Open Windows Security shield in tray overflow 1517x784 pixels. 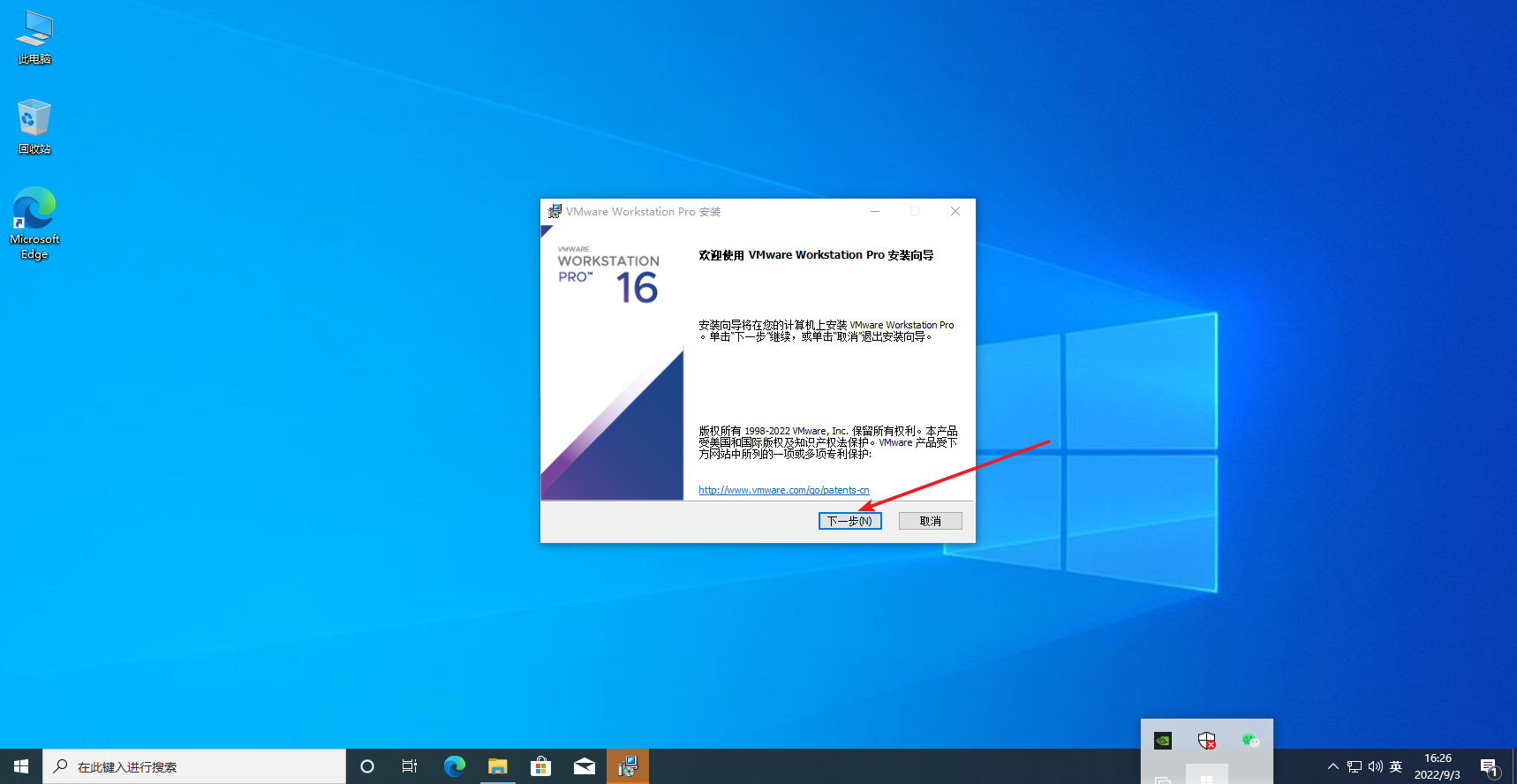pos(1207,741)
